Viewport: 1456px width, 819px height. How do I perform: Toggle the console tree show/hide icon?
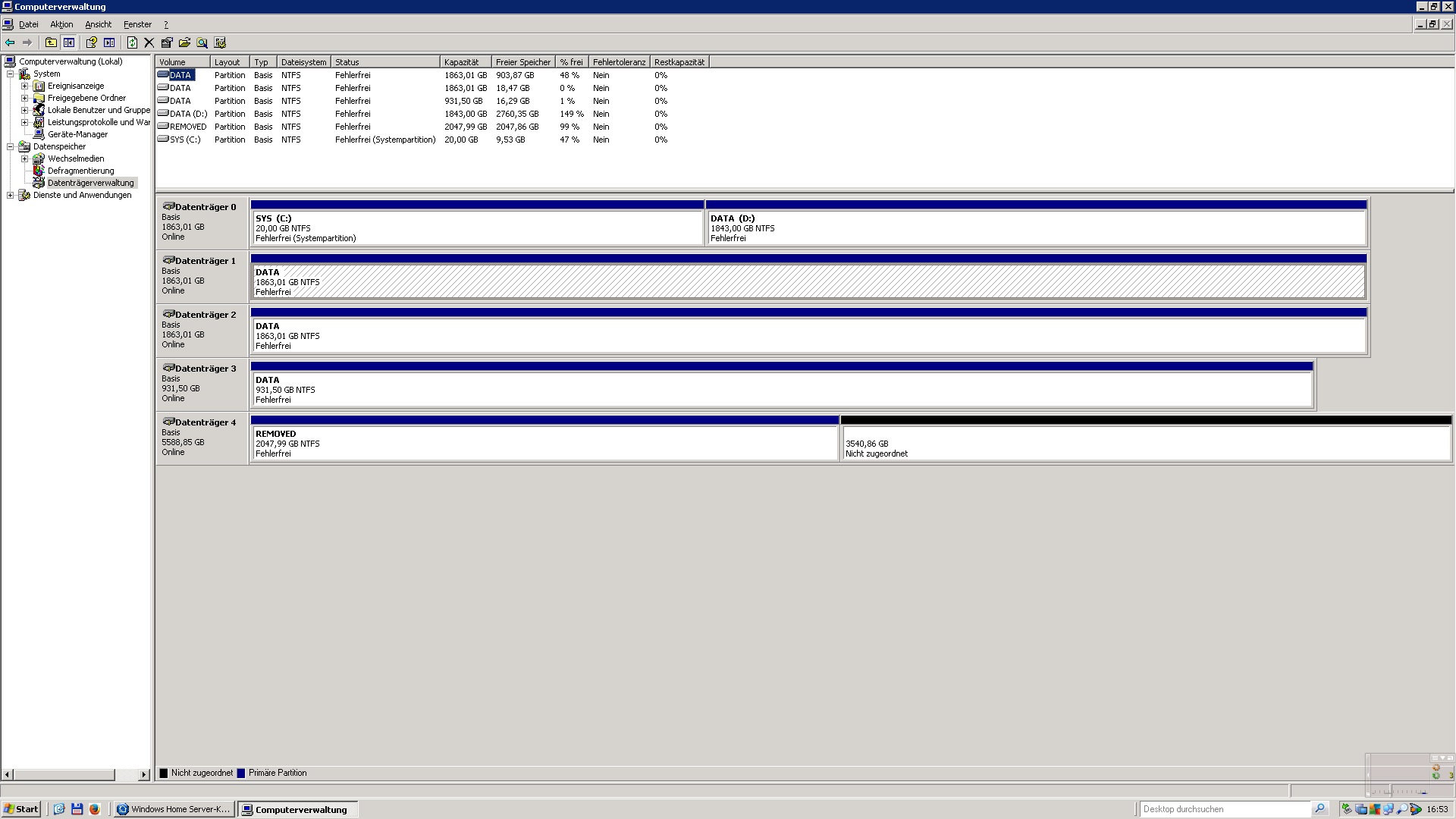click(x=69, y=43)
